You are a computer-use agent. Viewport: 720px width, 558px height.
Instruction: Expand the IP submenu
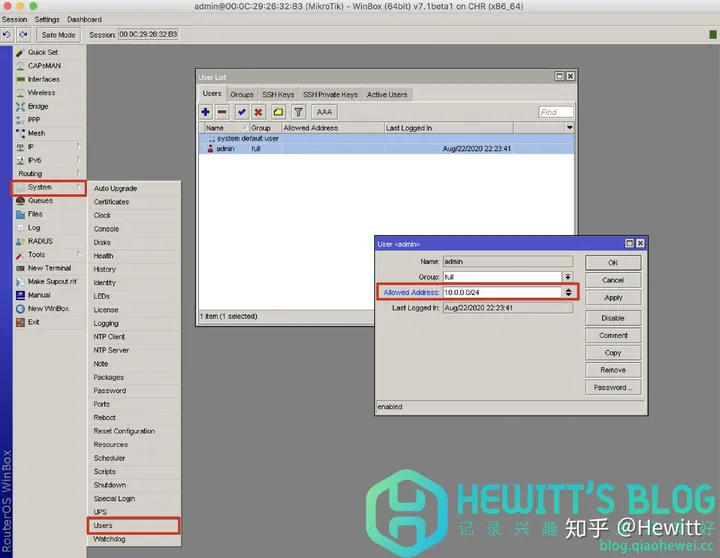(49, 147)
